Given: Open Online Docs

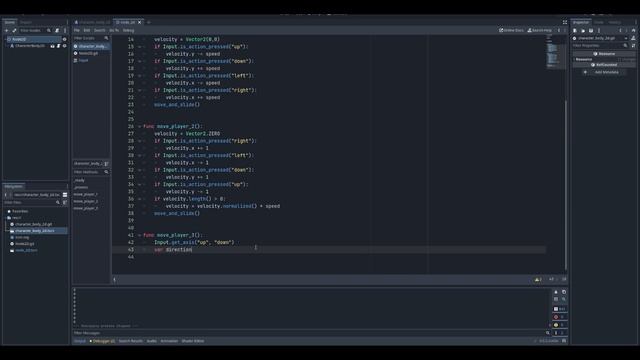Looking at the screenshot, I should coord(511,30).
